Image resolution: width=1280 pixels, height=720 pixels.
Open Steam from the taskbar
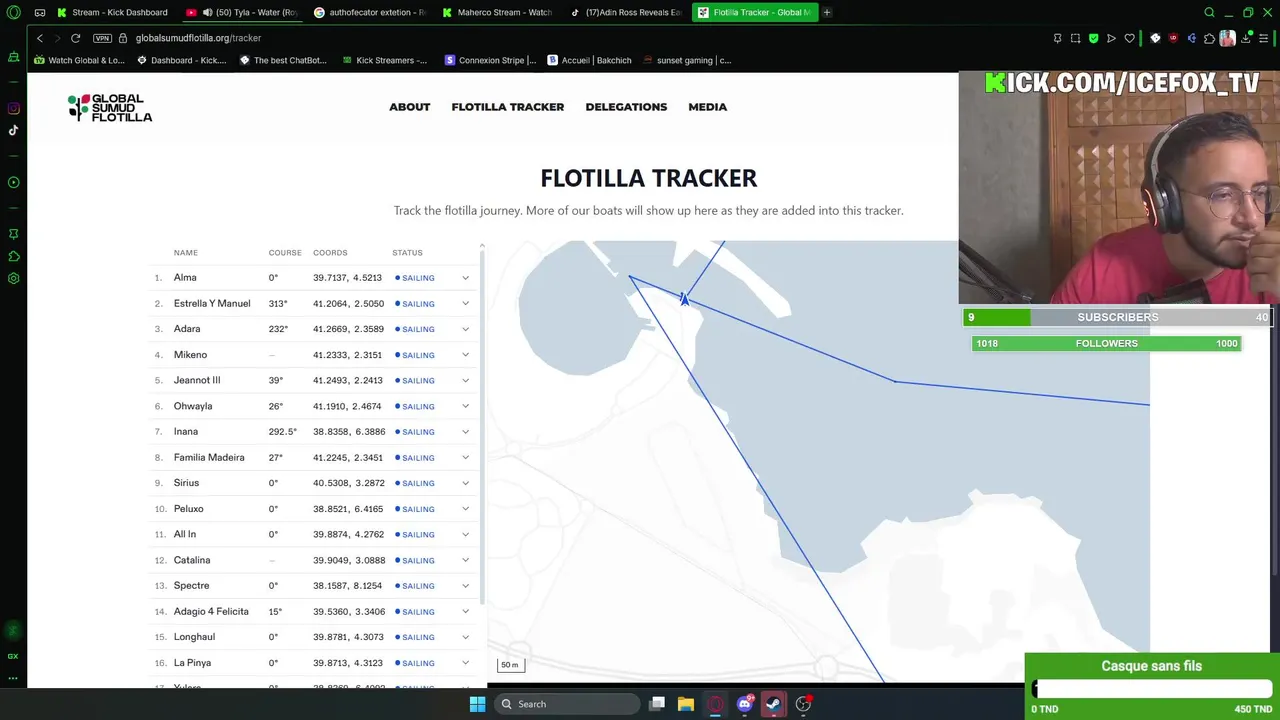pyautogui.click(x=773, y=704)
